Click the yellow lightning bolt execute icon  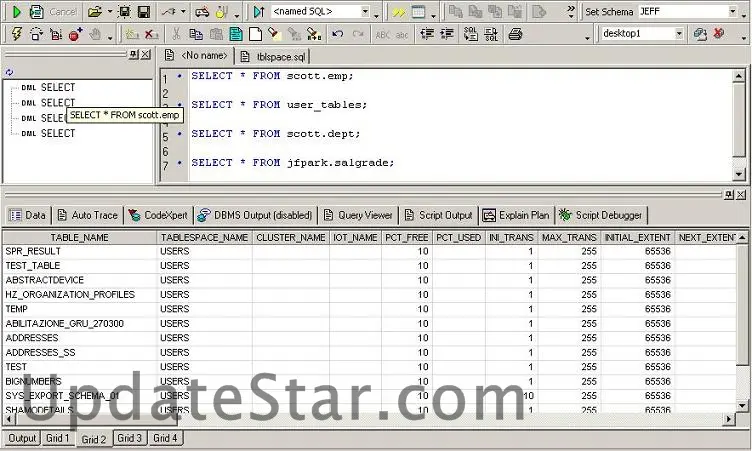pyautogui.click(x=17, y=34)
